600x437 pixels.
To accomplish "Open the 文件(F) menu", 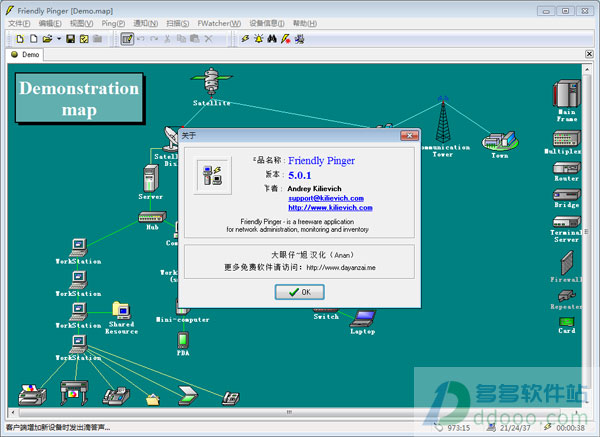I will 19,23.
